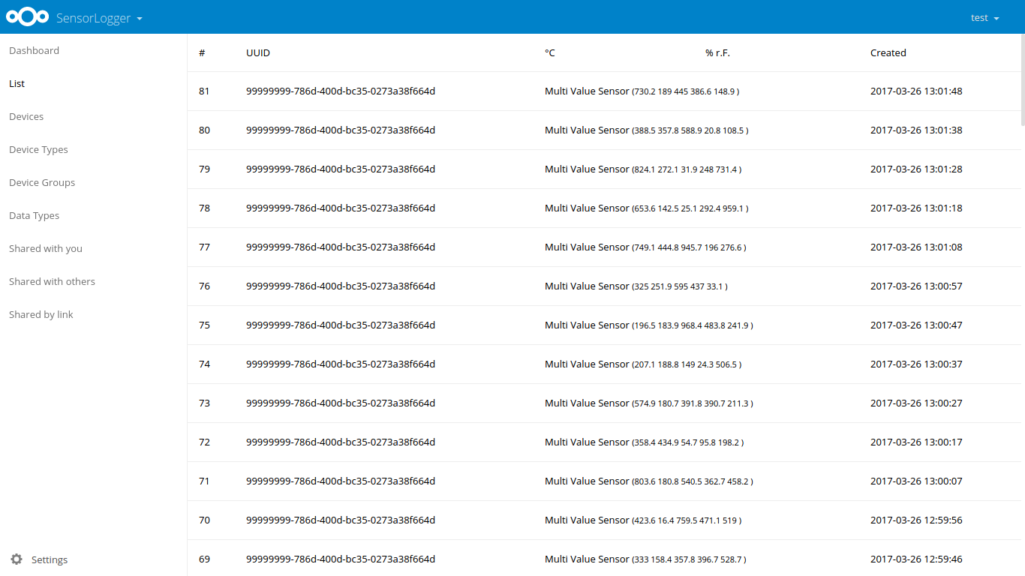Open Shared by link section
The width and height of the screenshot is (1025, 576).
click(x=41, y=314)
